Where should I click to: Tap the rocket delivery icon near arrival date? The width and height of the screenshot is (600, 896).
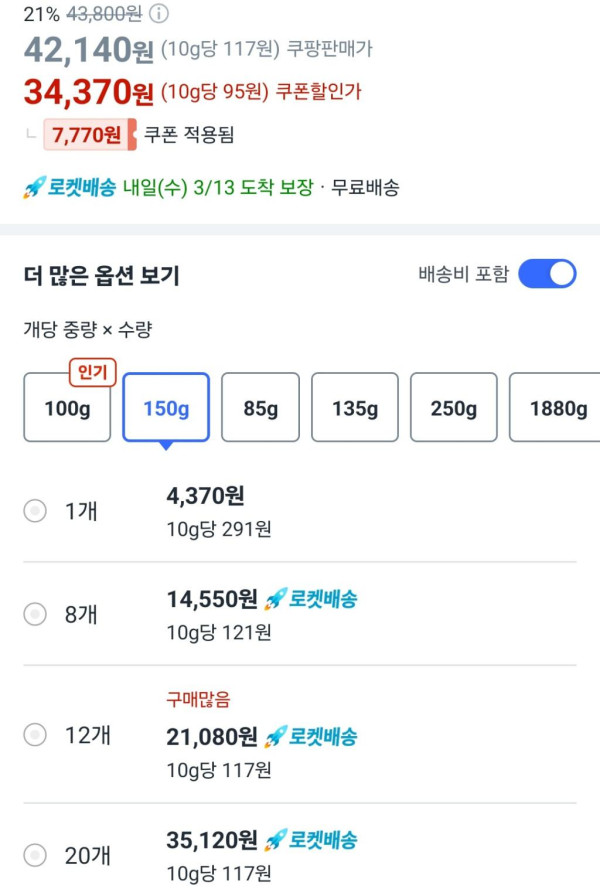[35, 188]
